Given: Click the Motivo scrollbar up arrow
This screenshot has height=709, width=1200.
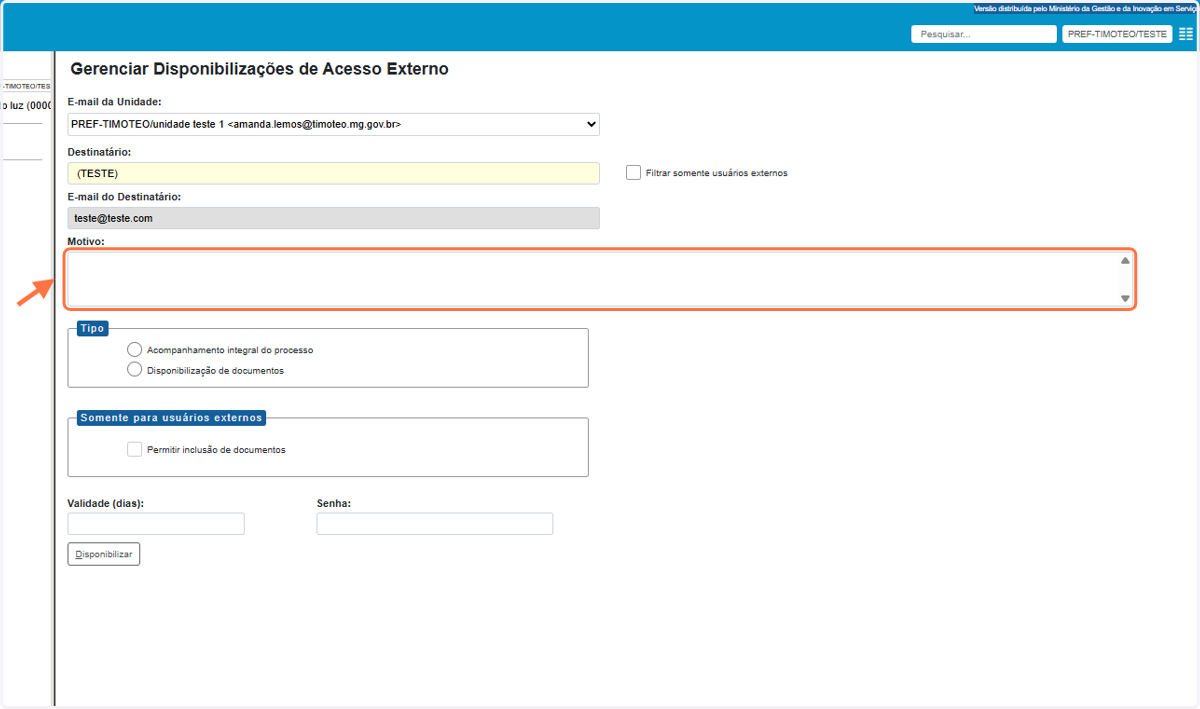Looking at the screenshot, I should tap(1125, 260).
